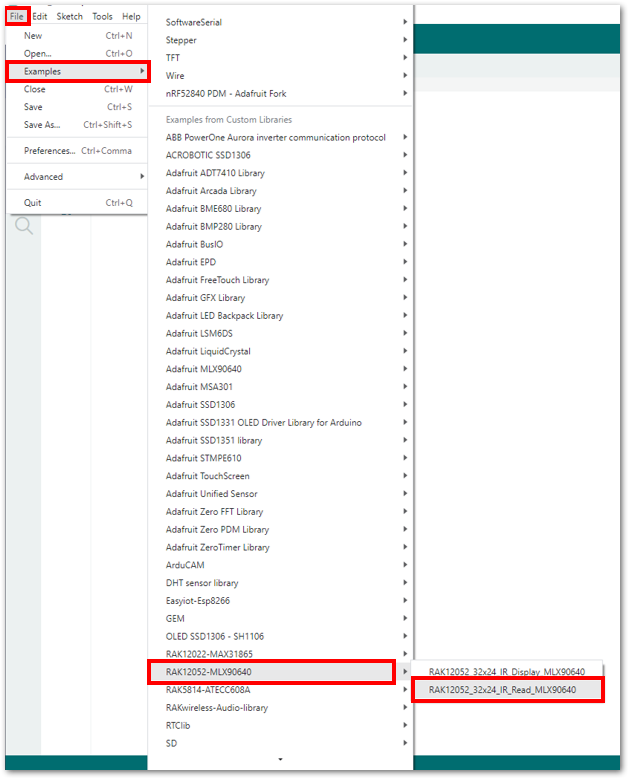This screenshot has height=779, width=629.
Task: Open Adafruit SSD1306 examples
Action: coord(281,405)
